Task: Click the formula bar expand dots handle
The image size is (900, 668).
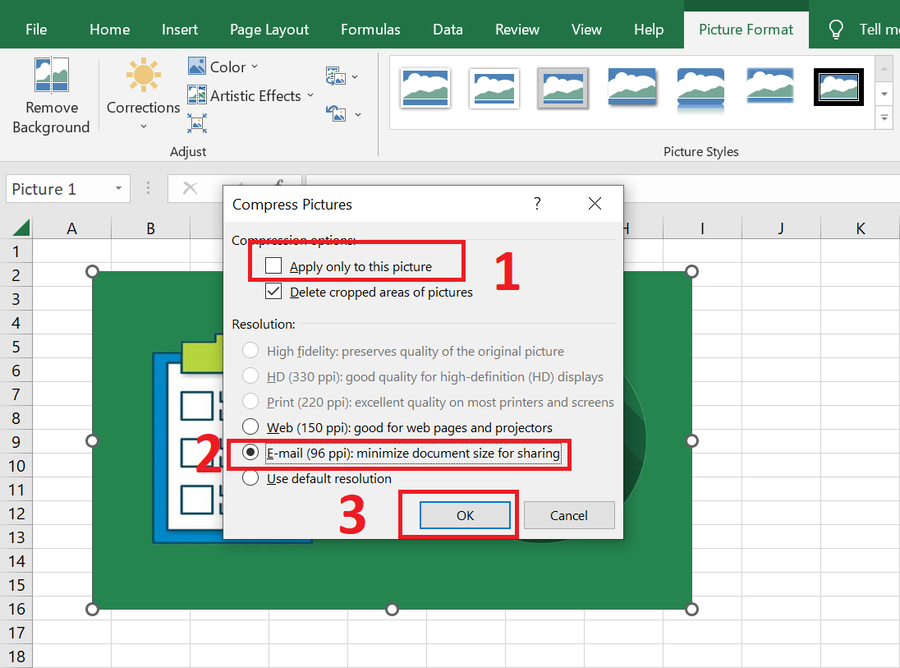Action: point(148,188)
